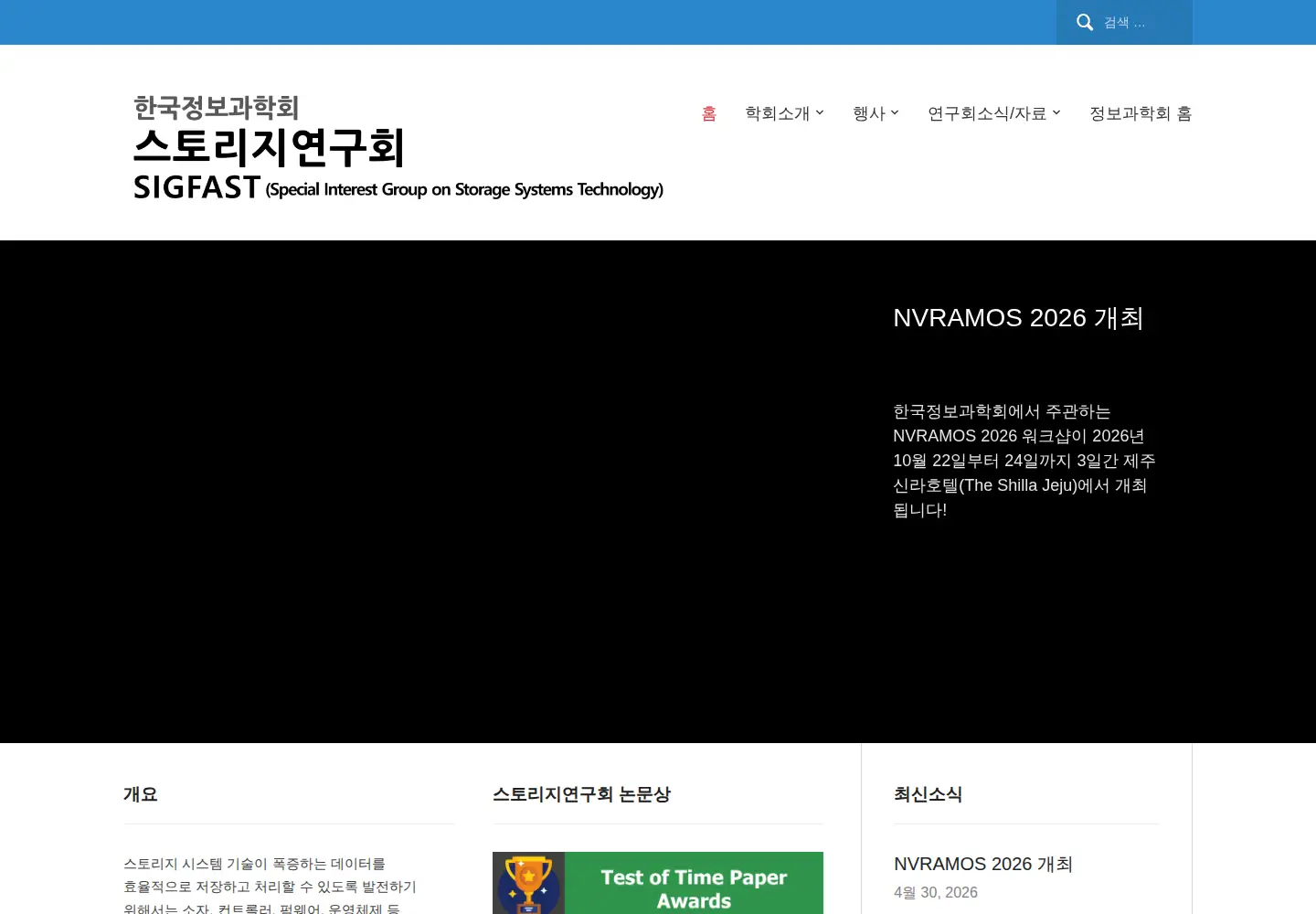Screen dimensions: 1316x914
Task: Open the 학회소개 menu
Action: click(777, 113)
